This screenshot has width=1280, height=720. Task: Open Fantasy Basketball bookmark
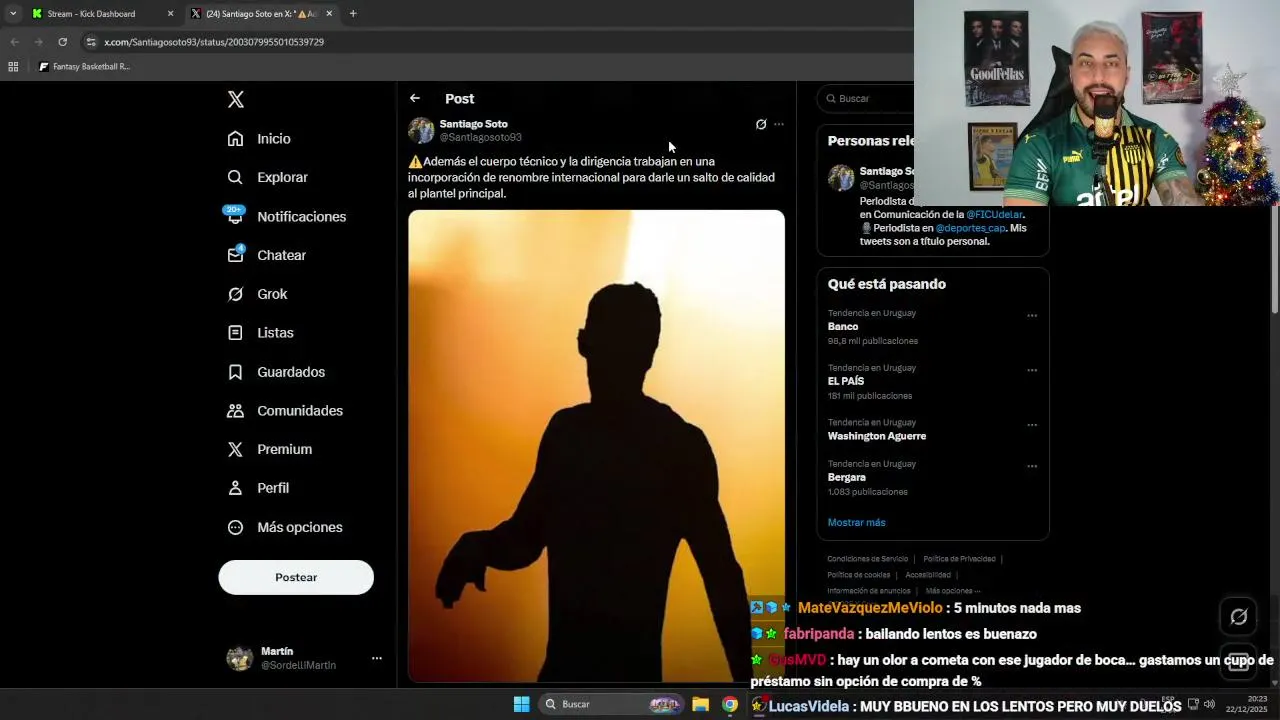click(x=84, y=67)
